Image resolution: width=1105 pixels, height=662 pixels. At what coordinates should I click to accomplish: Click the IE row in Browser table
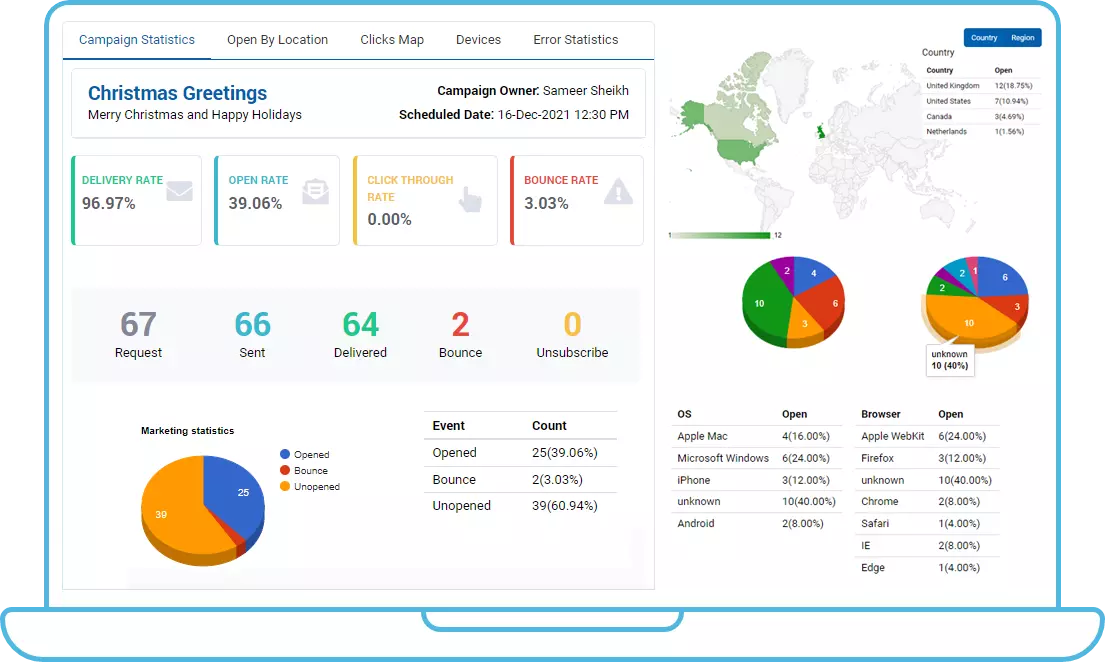[928, 545]
